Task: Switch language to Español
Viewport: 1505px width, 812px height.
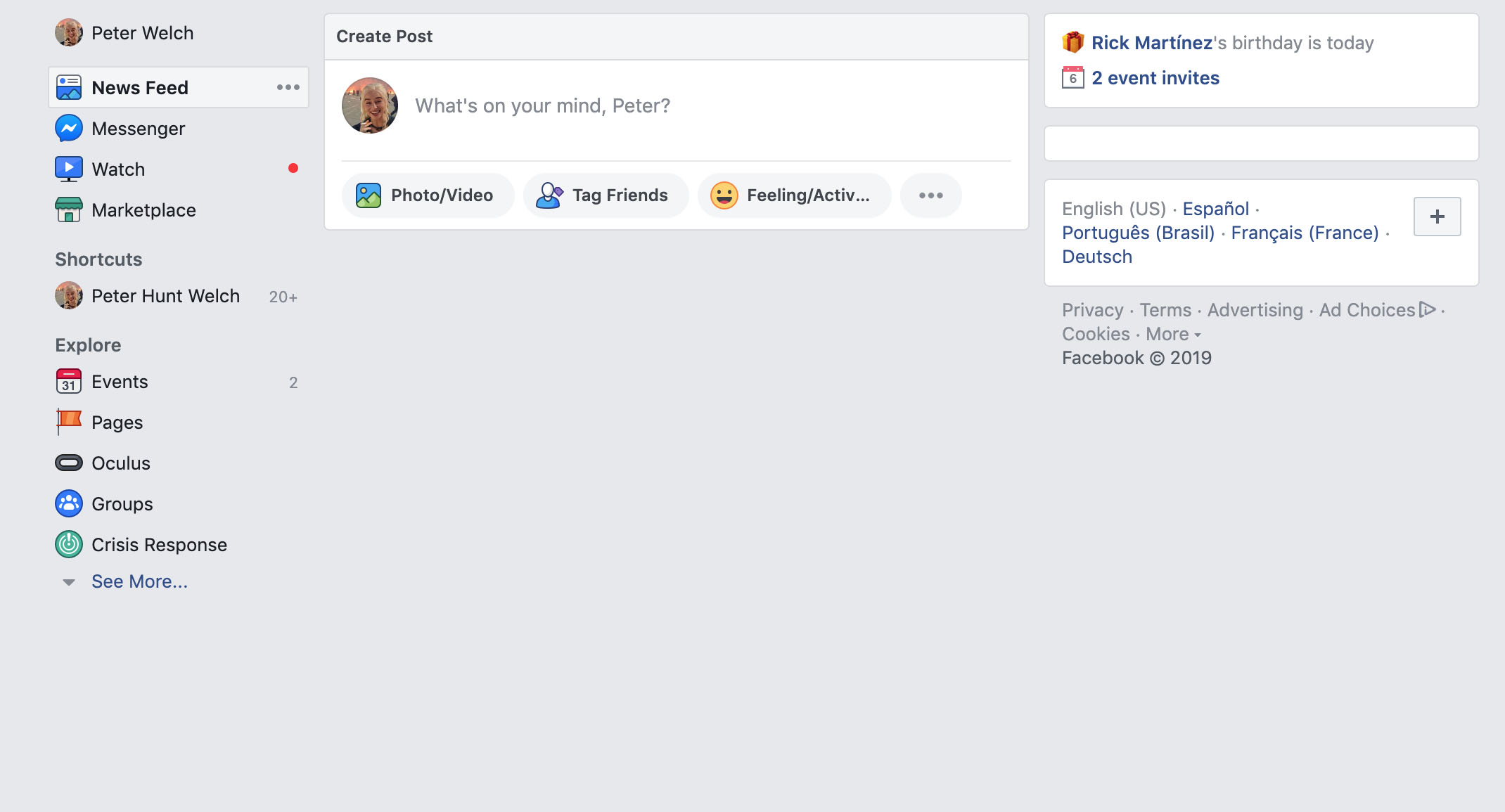Action: [x=1215, y=209]
